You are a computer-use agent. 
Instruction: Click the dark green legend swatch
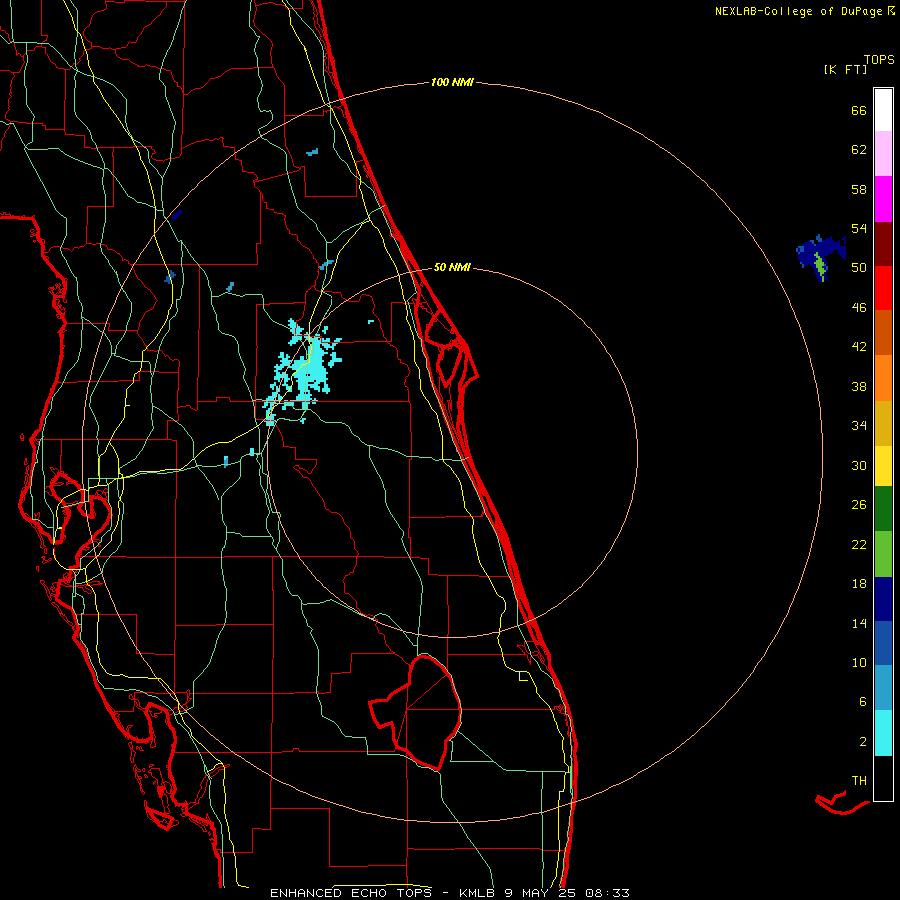pyautogui.click(x=883, y=509)
